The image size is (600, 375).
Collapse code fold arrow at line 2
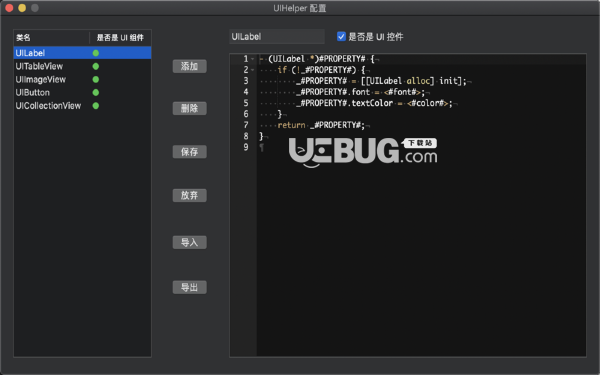pyautogui.click(x=253, y=70)
